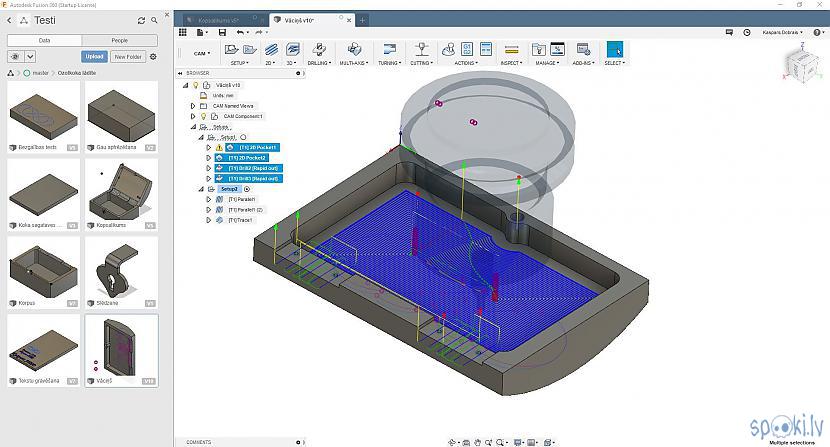Choose the 3D milling strategy icon
The height and width of the screenshot is (447, 830).
292,50
